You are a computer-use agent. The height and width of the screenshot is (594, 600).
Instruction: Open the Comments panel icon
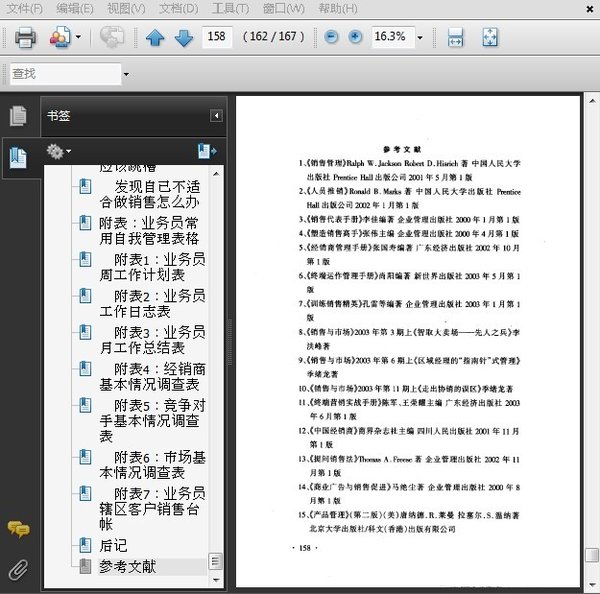point(18,529)
